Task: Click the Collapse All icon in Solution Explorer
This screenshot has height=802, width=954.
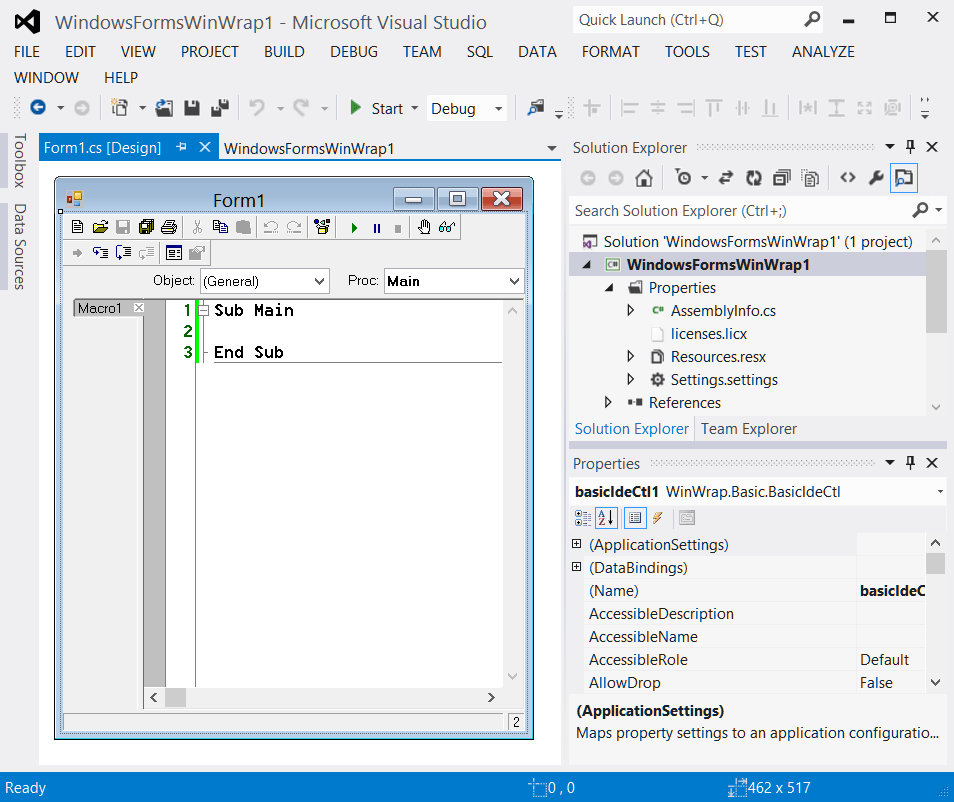Action: click(782, 178)
